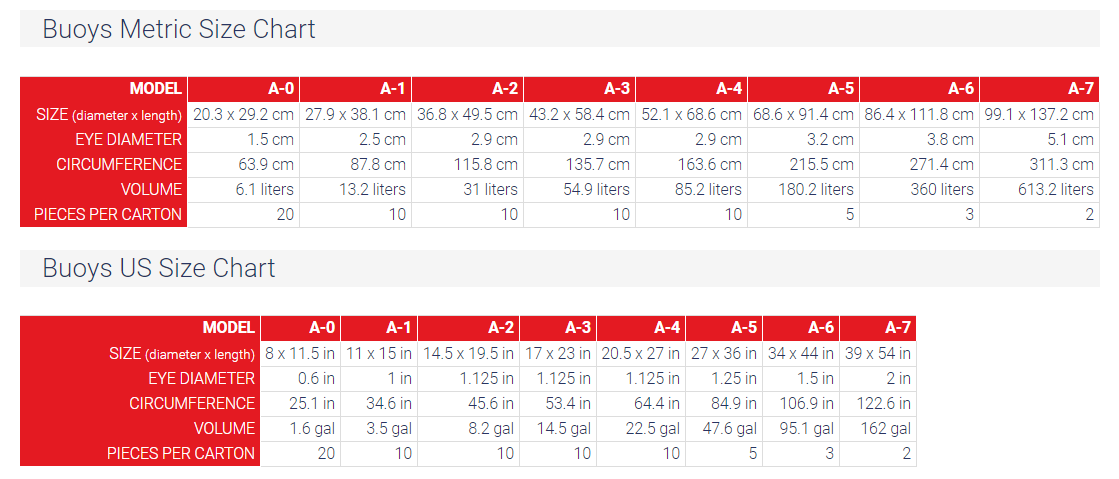Click the 20.3 x 29.2 cm size cell

(x=243, y=115)
